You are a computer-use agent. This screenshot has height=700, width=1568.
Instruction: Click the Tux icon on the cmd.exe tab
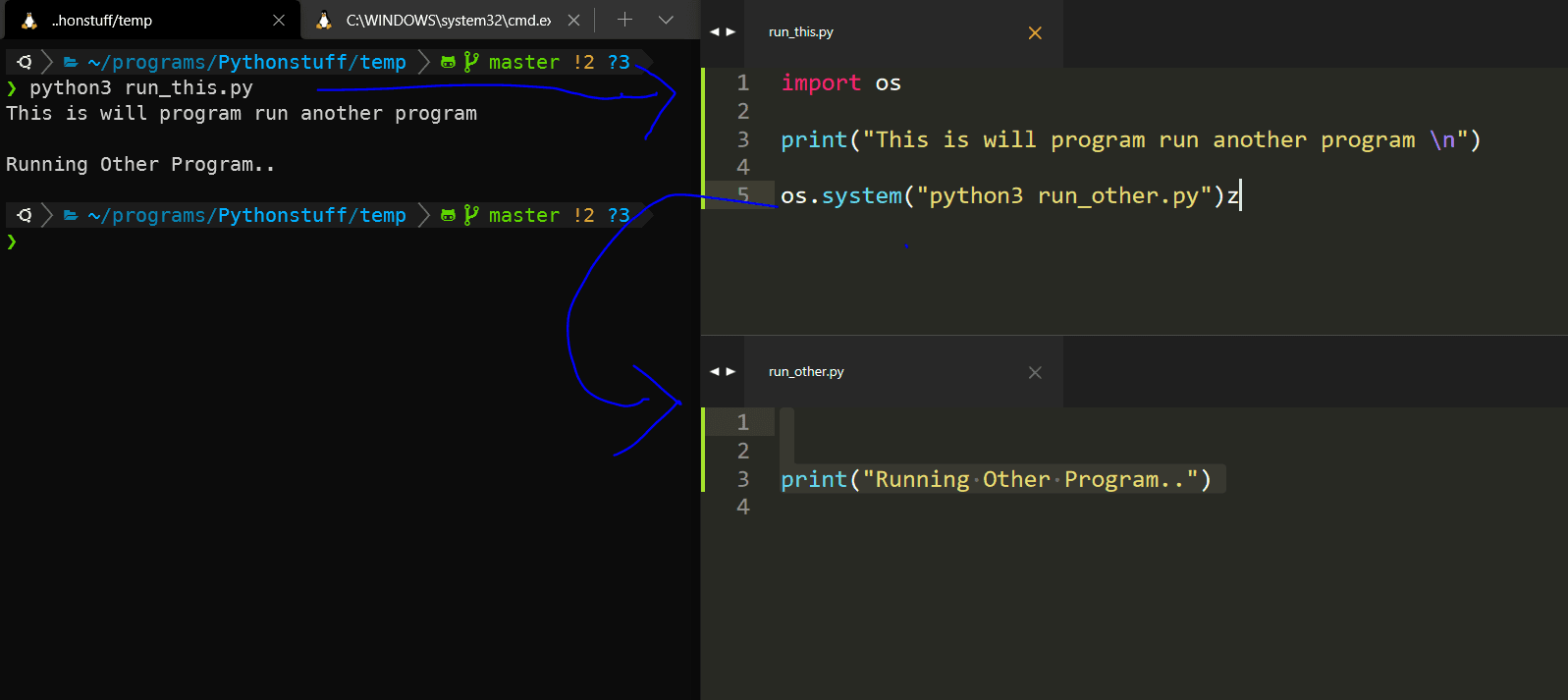324,21
